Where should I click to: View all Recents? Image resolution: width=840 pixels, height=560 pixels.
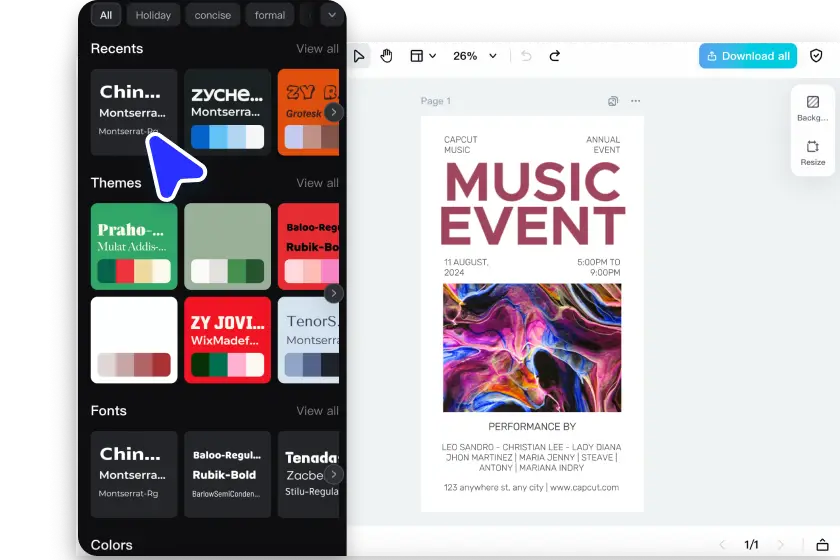tap(317, 49)
